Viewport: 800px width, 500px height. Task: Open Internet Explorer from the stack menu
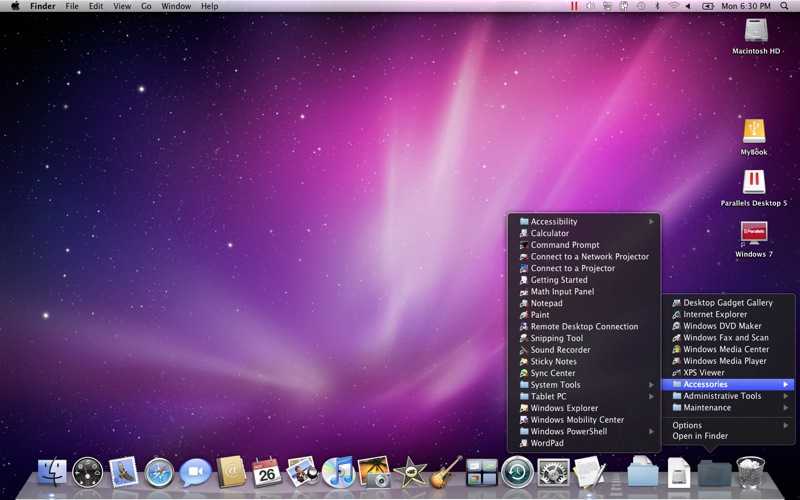pos(728,314)
